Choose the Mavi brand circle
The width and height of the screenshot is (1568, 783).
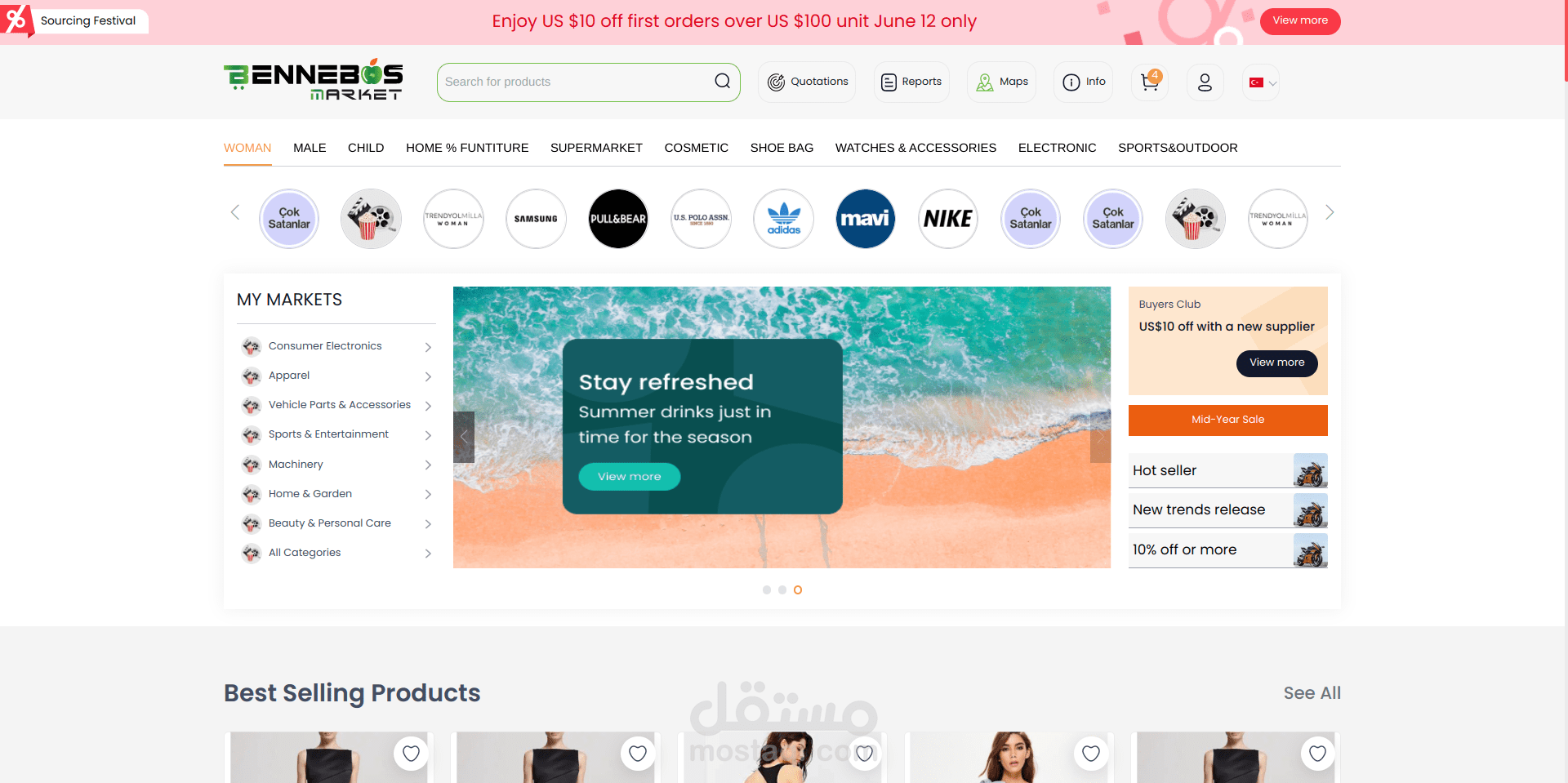click(866, 219)
